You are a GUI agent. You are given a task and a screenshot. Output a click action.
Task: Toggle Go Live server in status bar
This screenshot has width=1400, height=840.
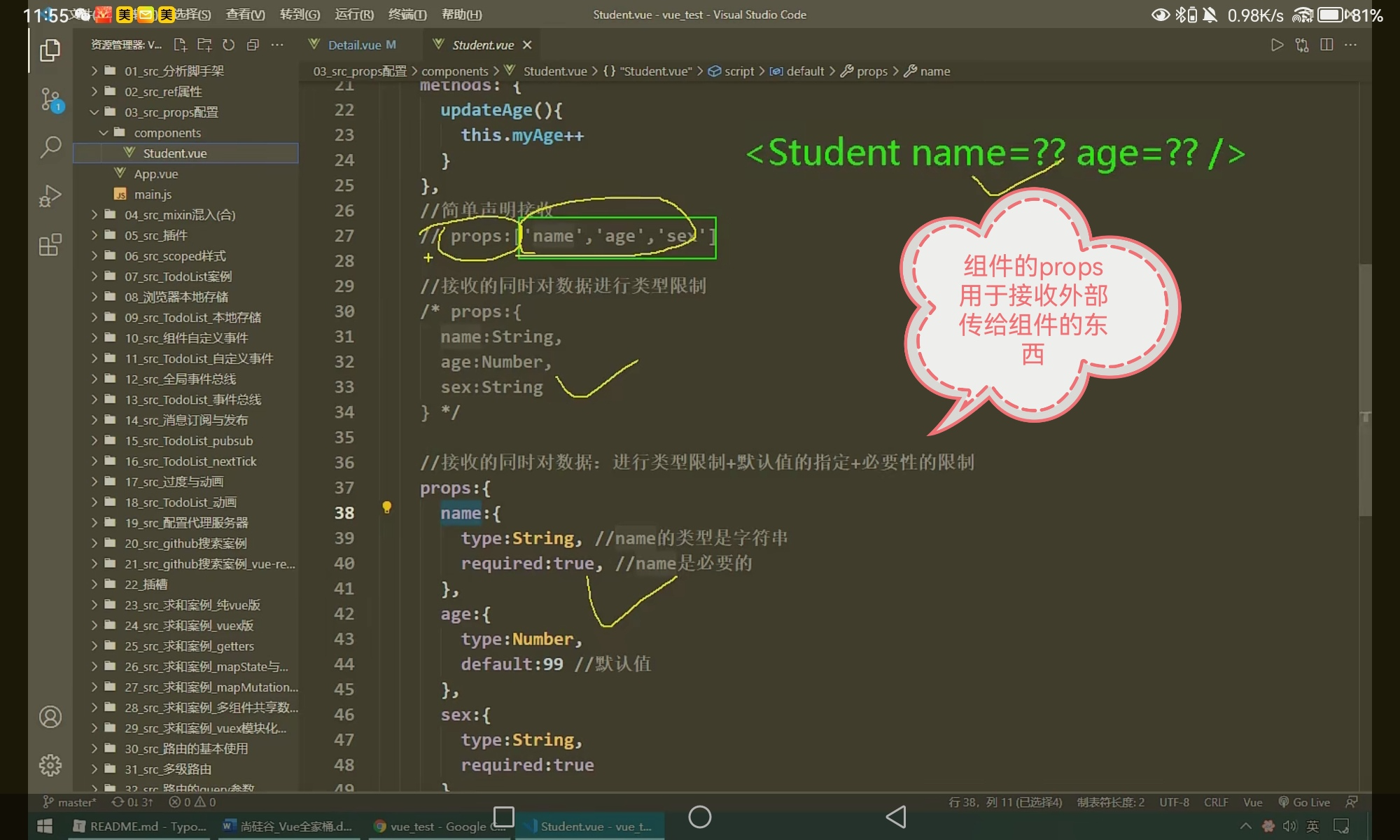click(x=1304, y=802)
